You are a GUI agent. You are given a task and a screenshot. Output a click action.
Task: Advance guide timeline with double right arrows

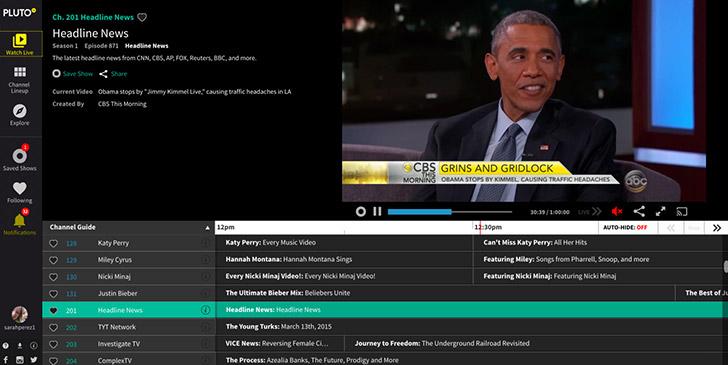pyautogui.click(x=717, y=228)
